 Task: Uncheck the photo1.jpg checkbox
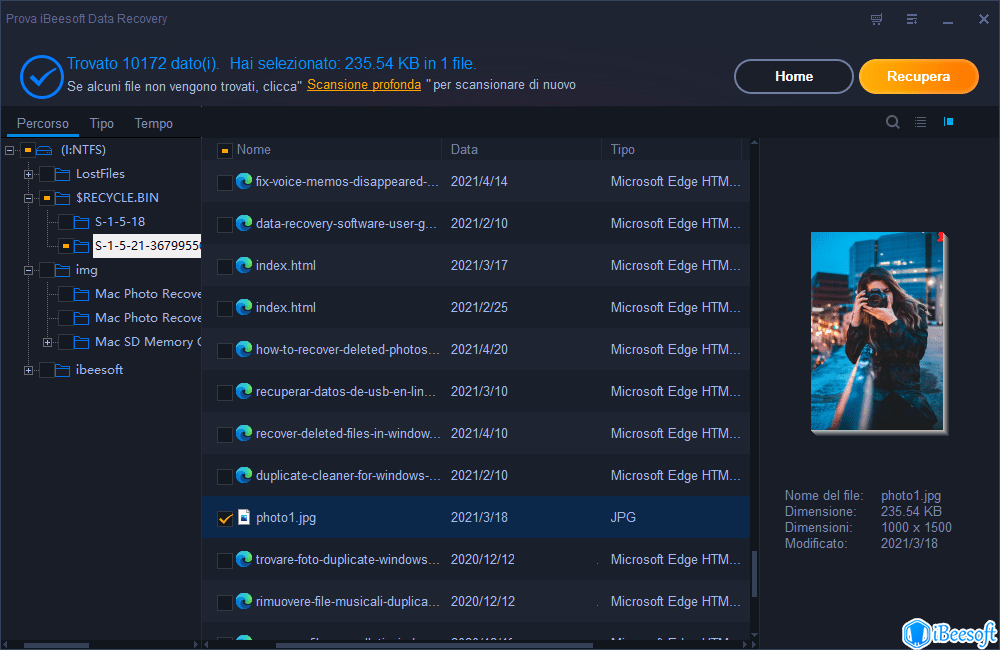(225, 518)
